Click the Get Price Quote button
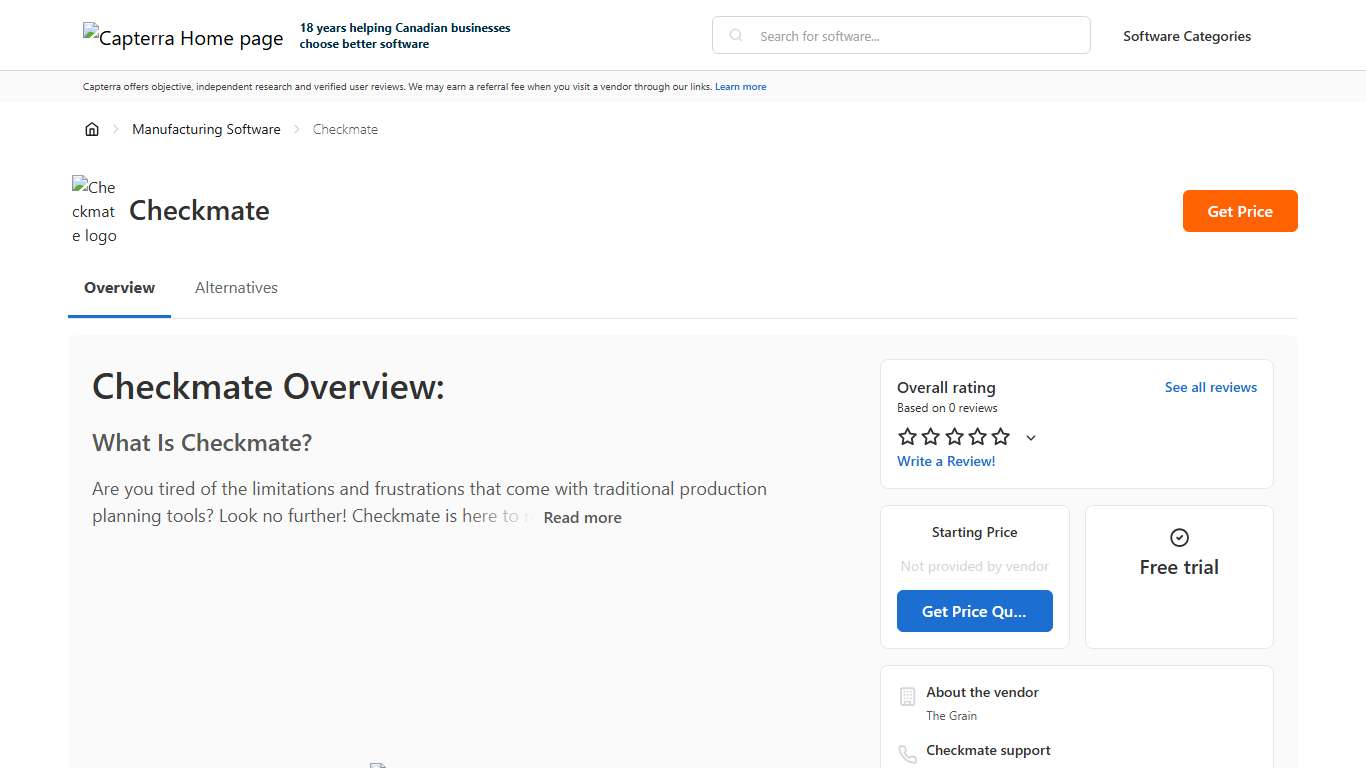This screenshot has width=1366, height=768. point(975,611)
